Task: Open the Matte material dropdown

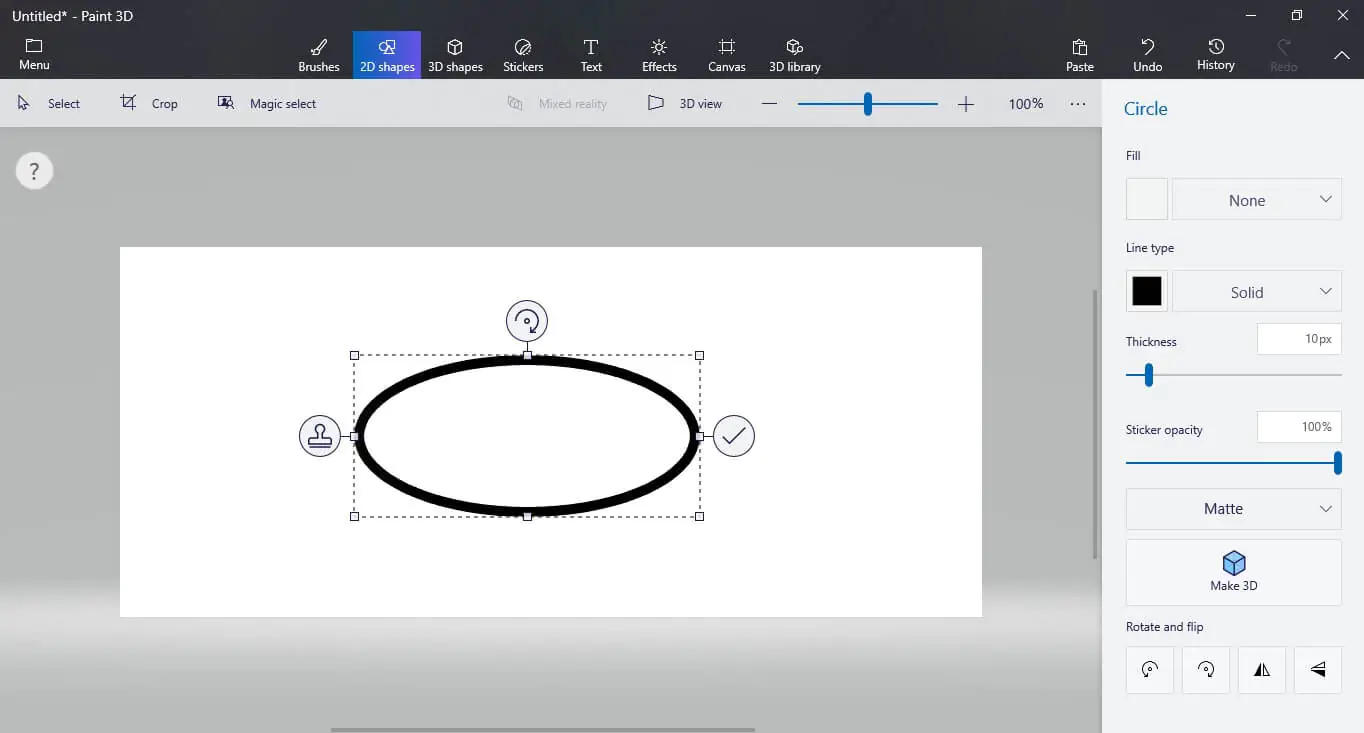Action: (1234, 509)
